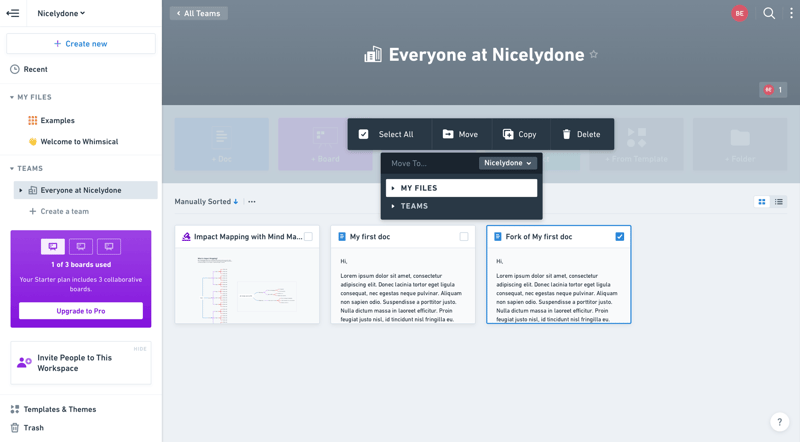Click the Impact Mapping mind map icon
800x442 pixels.
186,237
